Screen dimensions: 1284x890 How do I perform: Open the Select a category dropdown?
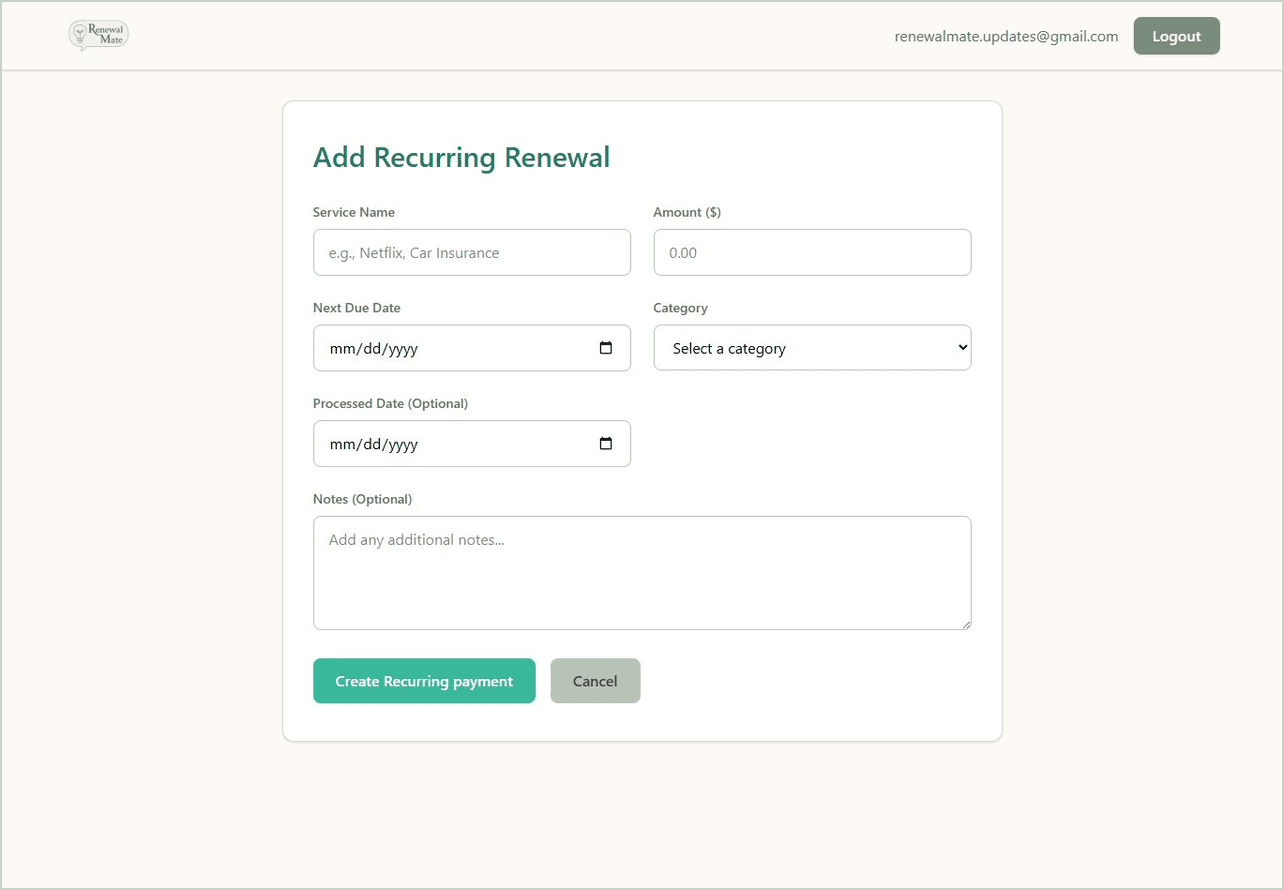tap(812, 347)
